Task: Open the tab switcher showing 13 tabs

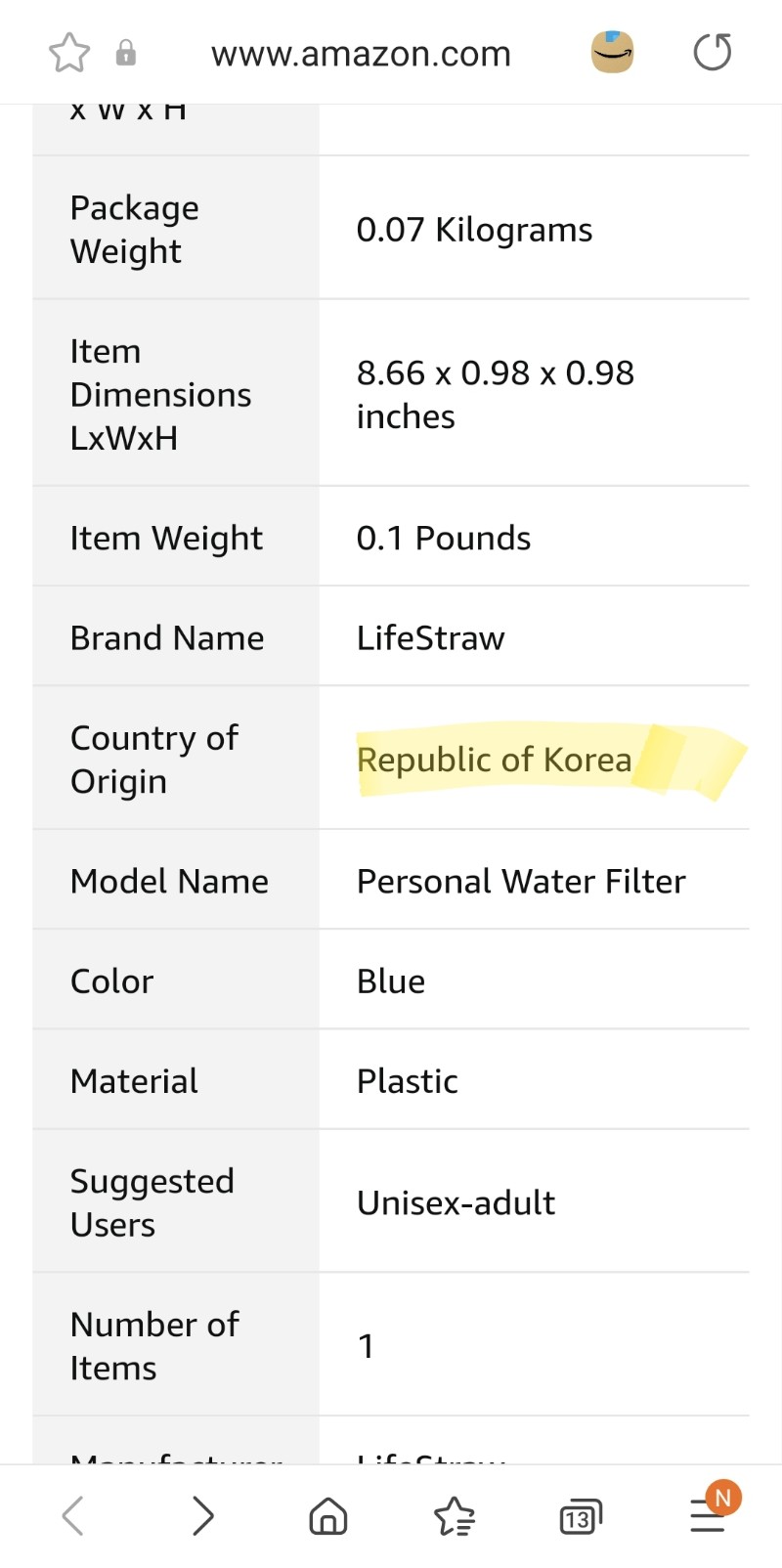Action: pyautogui.click(x=580, y=1517)
